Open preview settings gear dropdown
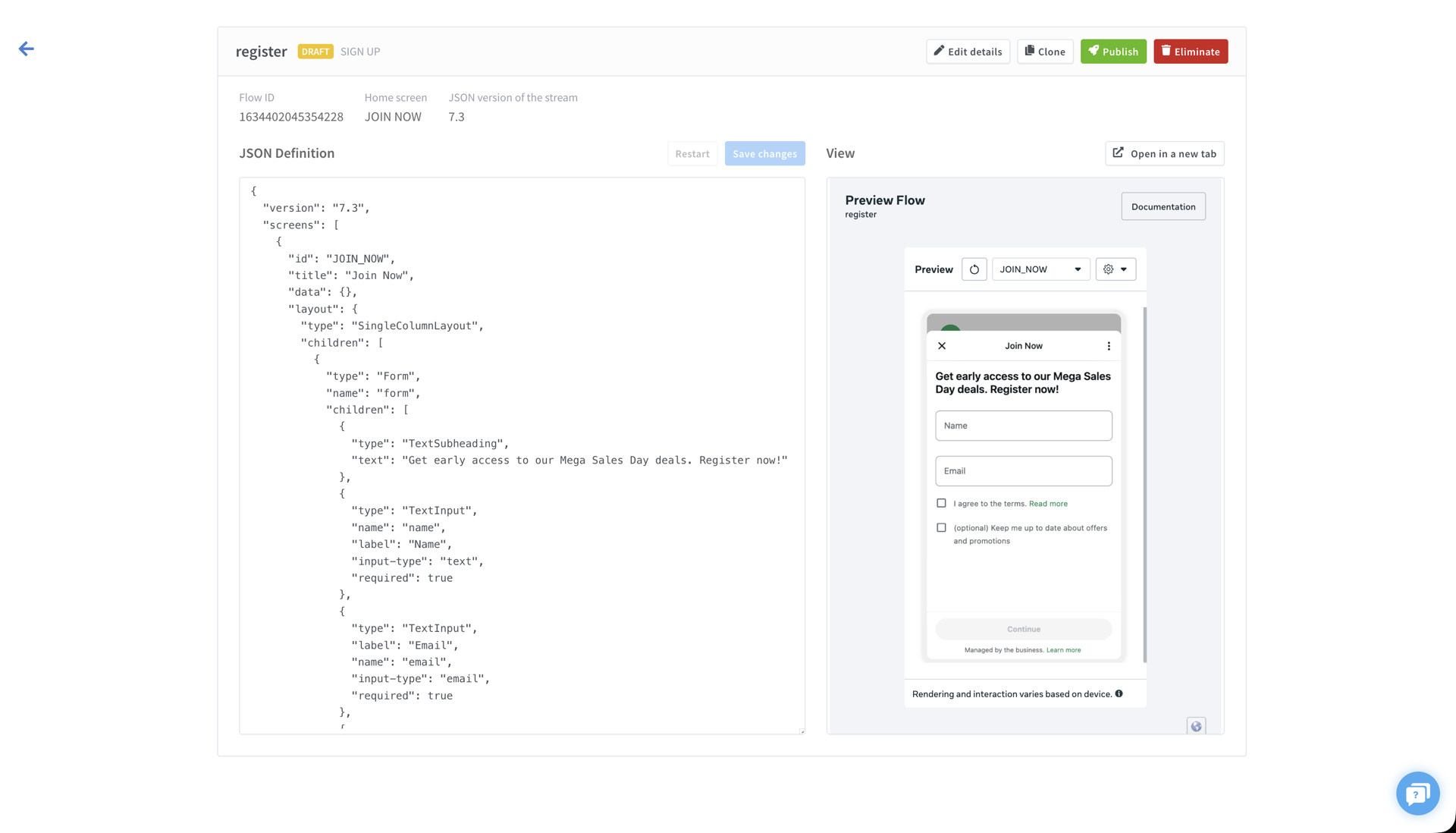Screen dimensions: 1456x833 [1116, 269]
